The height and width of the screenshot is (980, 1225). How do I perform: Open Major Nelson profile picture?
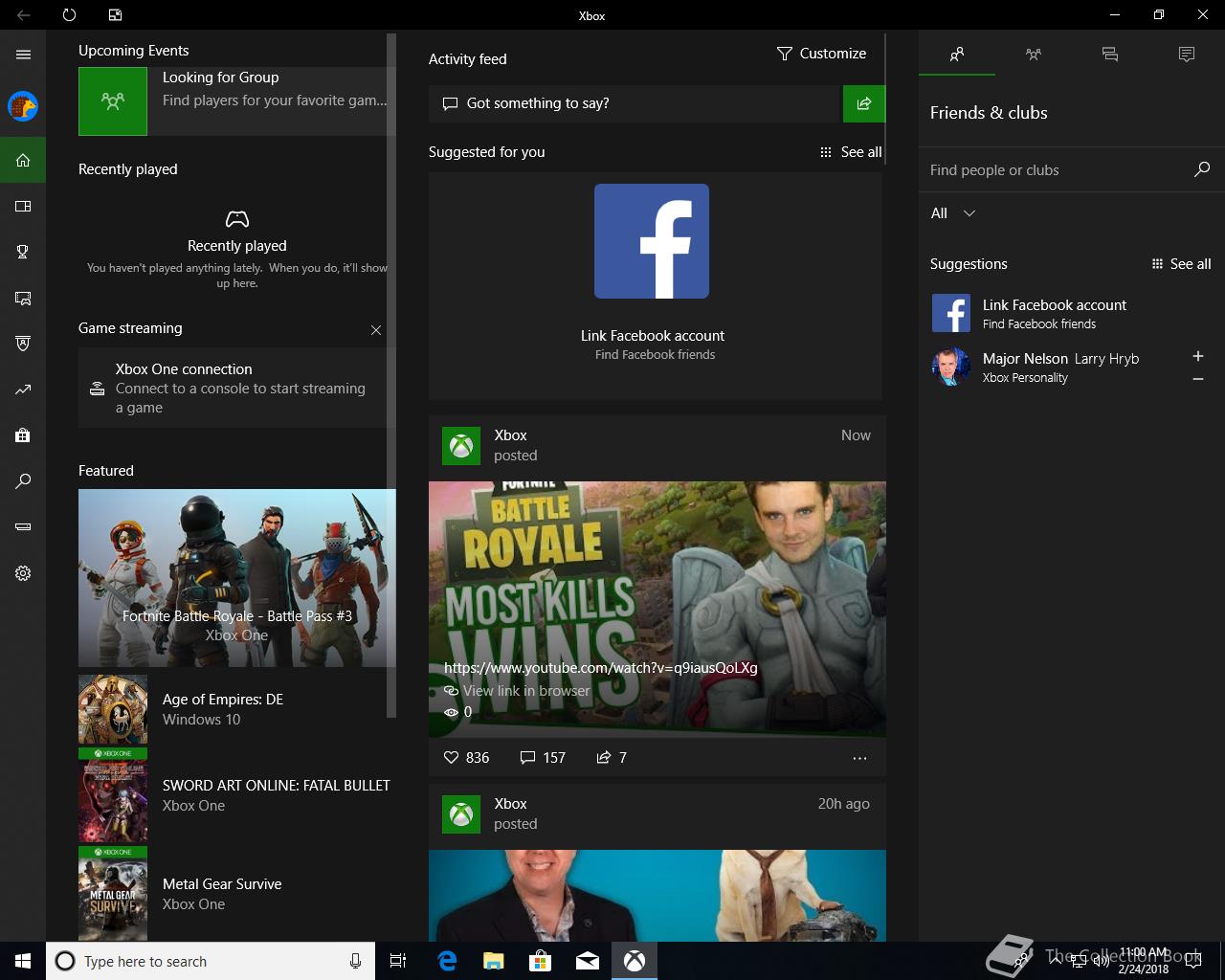tap(951, 367)
